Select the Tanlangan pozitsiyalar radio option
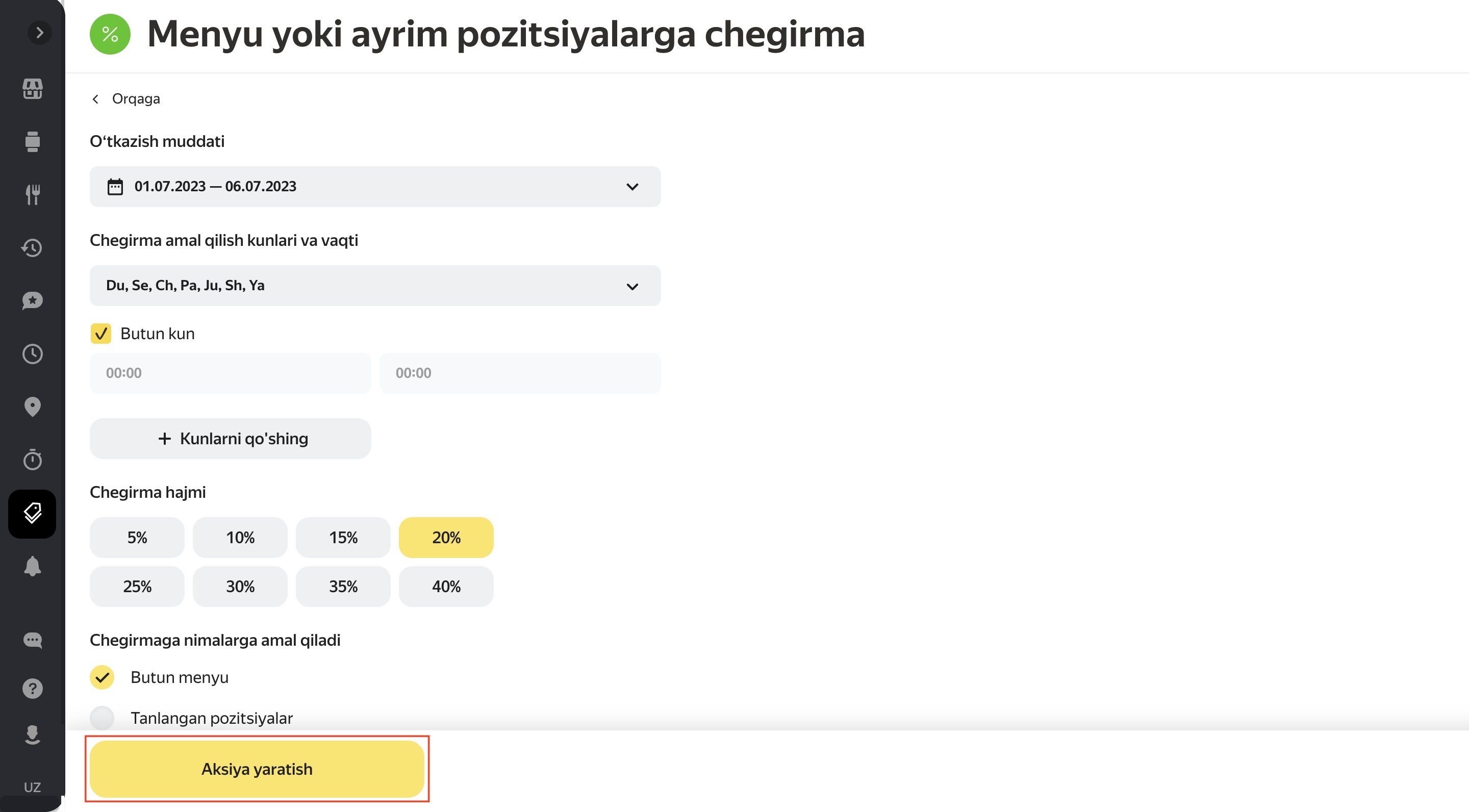The width and height of the screenshot is (1469, 812). click(x=102, y=718)
